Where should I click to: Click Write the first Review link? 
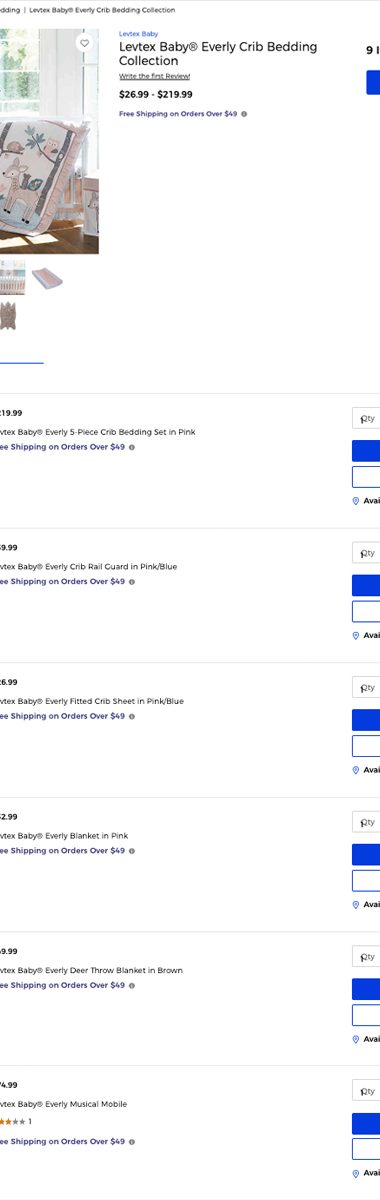154,76
